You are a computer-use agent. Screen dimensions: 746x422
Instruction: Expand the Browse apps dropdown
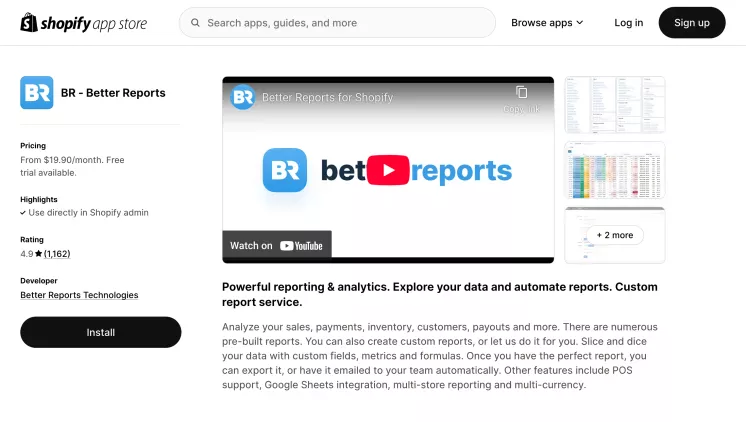547,22
